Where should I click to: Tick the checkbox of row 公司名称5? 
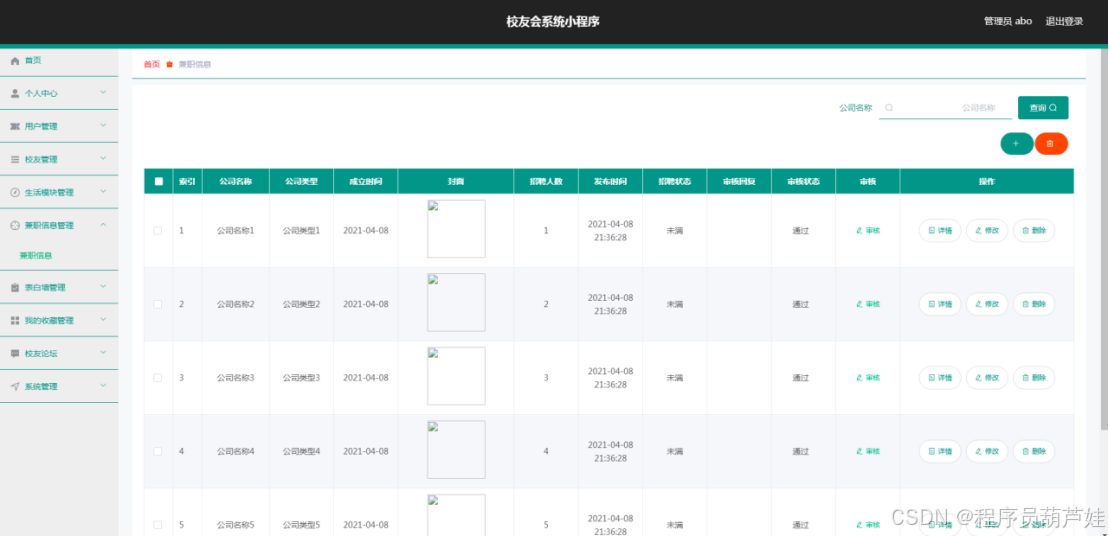[x=158, y=525]
